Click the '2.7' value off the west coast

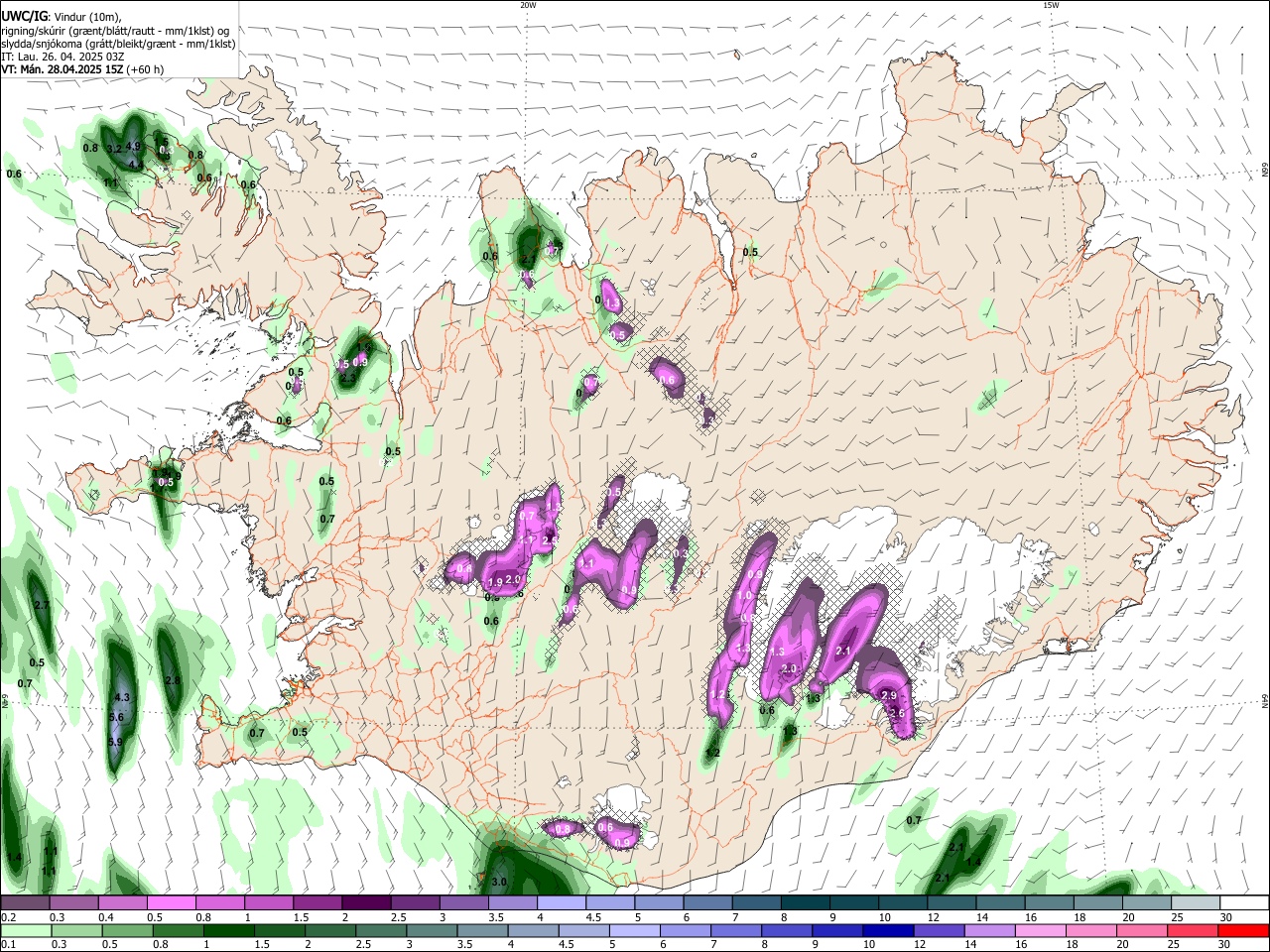(42, 605)
